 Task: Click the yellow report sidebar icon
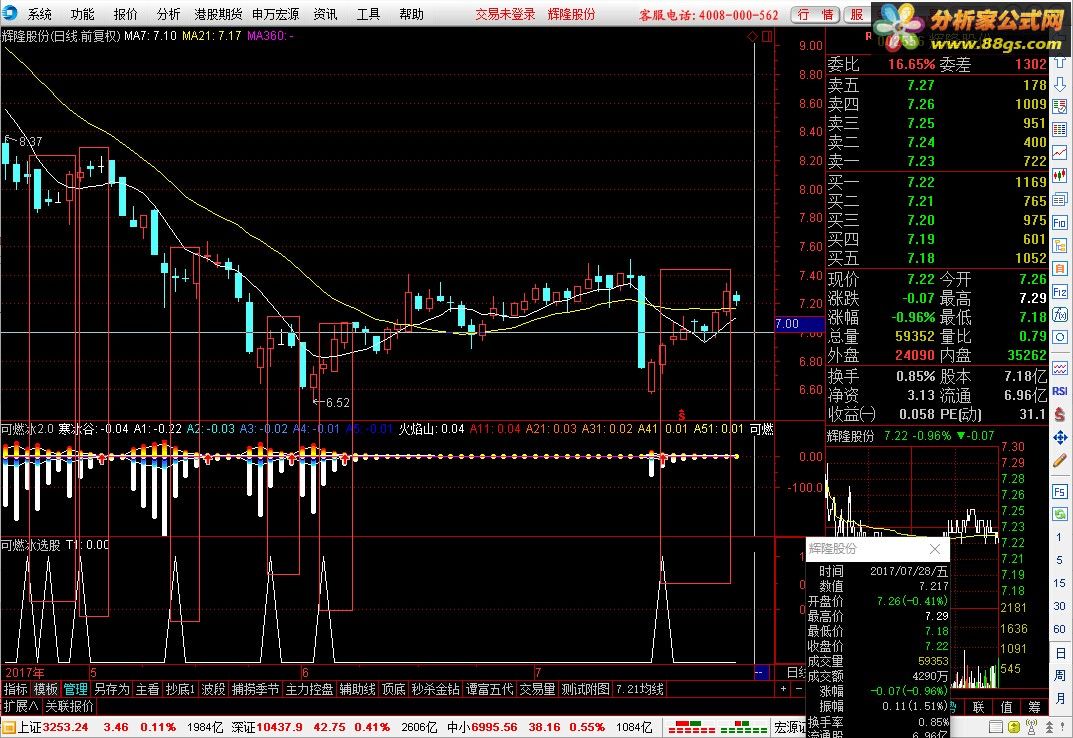[x=1060, y=245]
